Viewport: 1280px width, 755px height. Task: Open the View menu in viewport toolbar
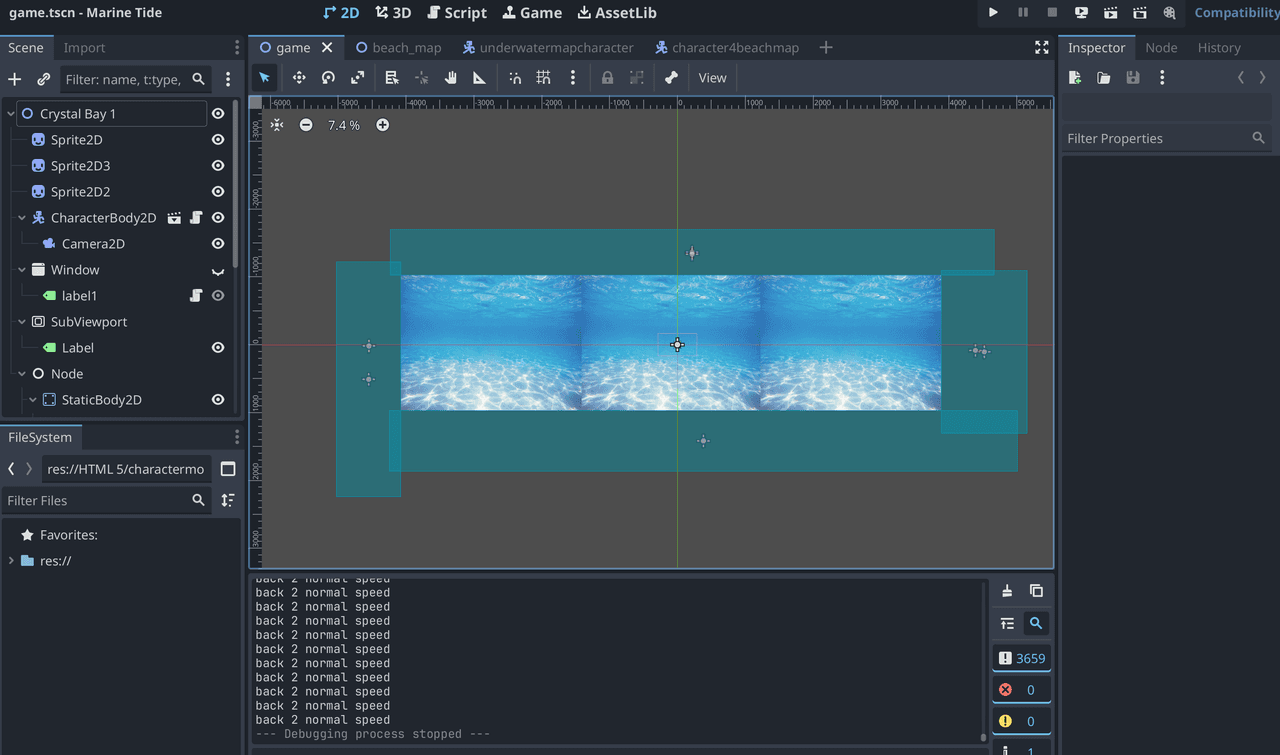[x=713, y=78]
